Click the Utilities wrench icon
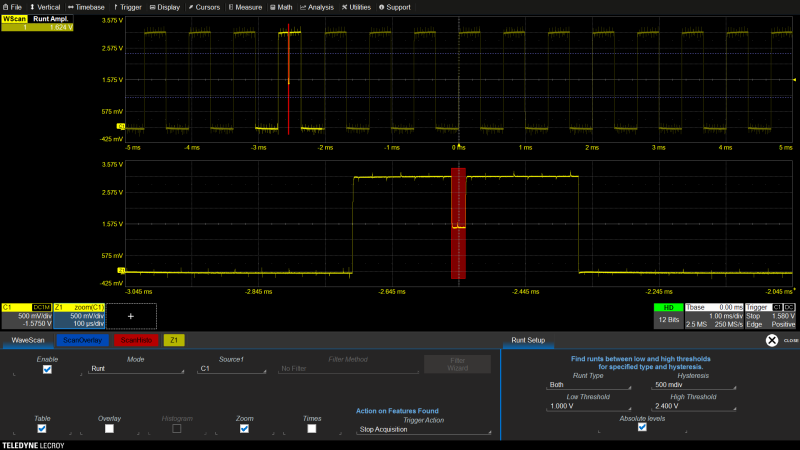Screen dimensions: 800x450 [345, 6]
